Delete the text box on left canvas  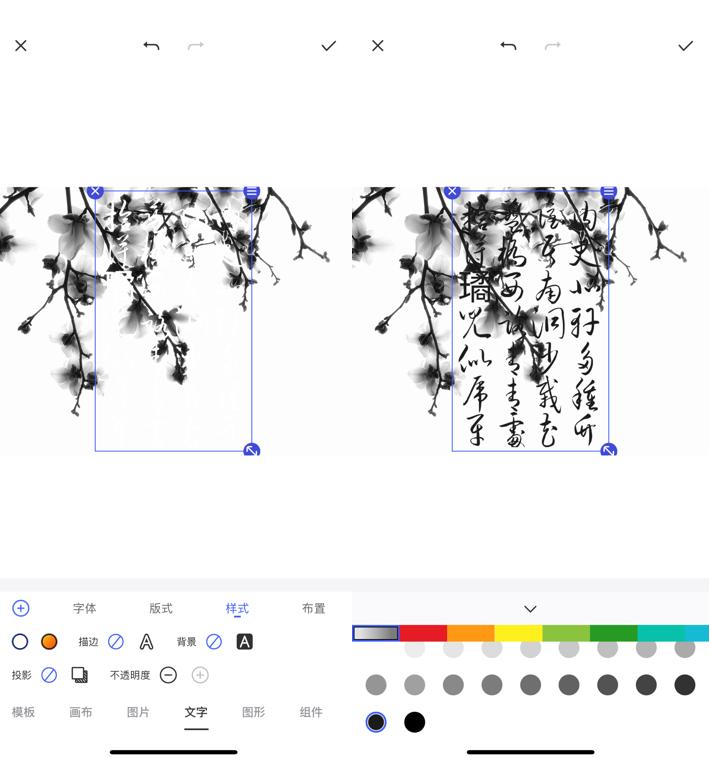95,192
